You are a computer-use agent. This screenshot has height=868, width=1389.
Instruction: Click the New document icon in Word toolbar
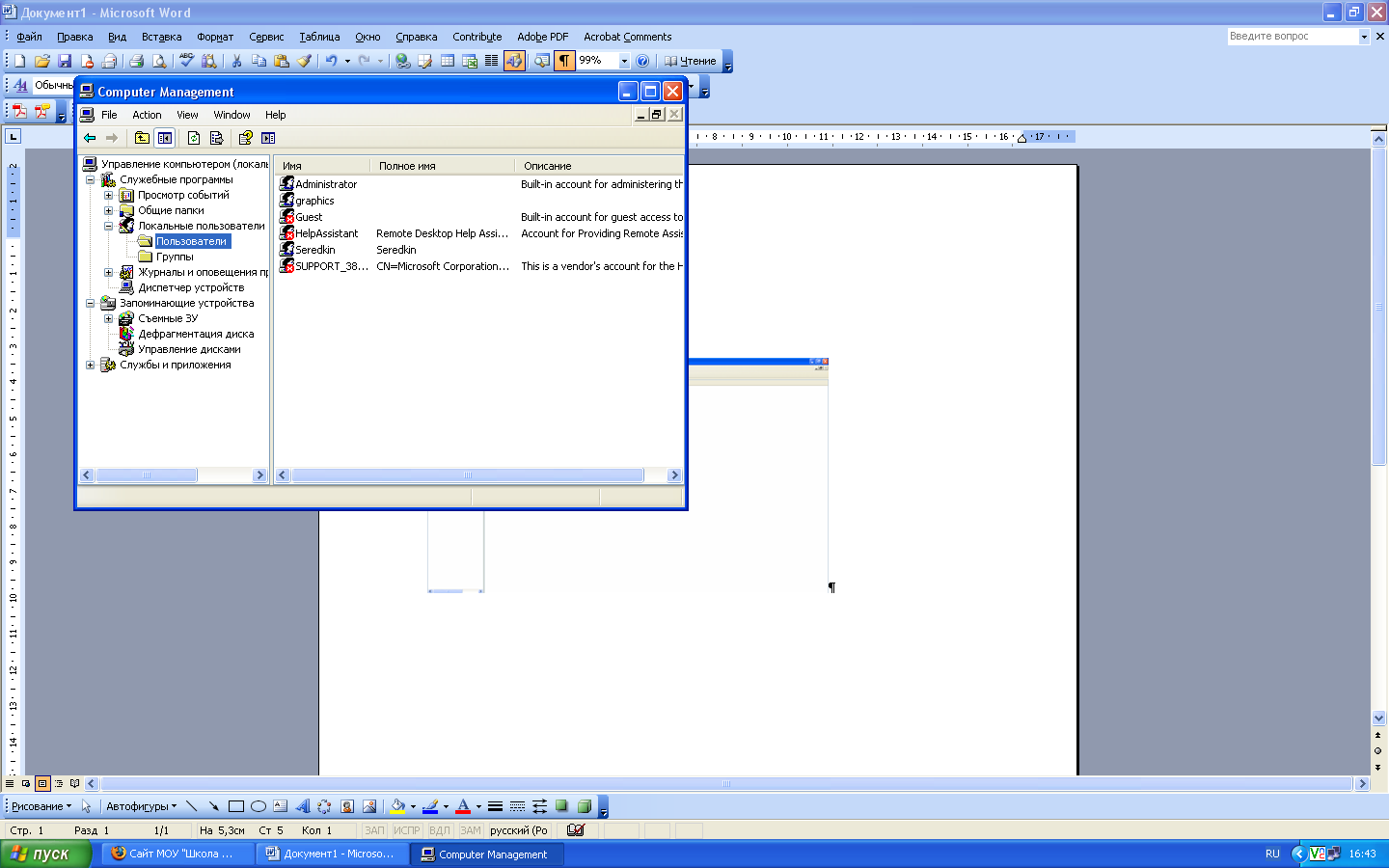point(19,61)
